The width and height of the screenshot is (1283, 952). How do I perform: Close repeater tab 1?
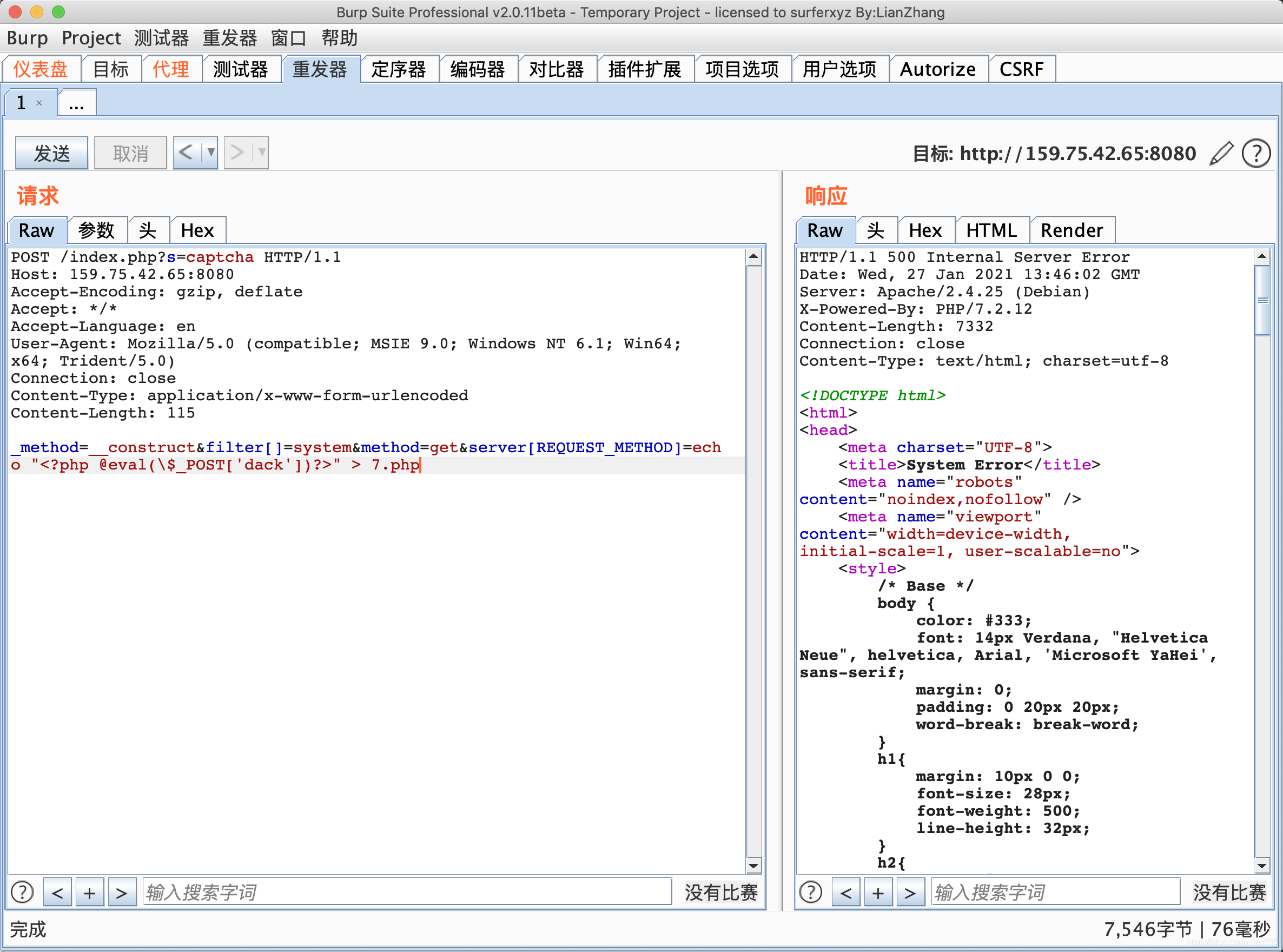click(39, 103)
